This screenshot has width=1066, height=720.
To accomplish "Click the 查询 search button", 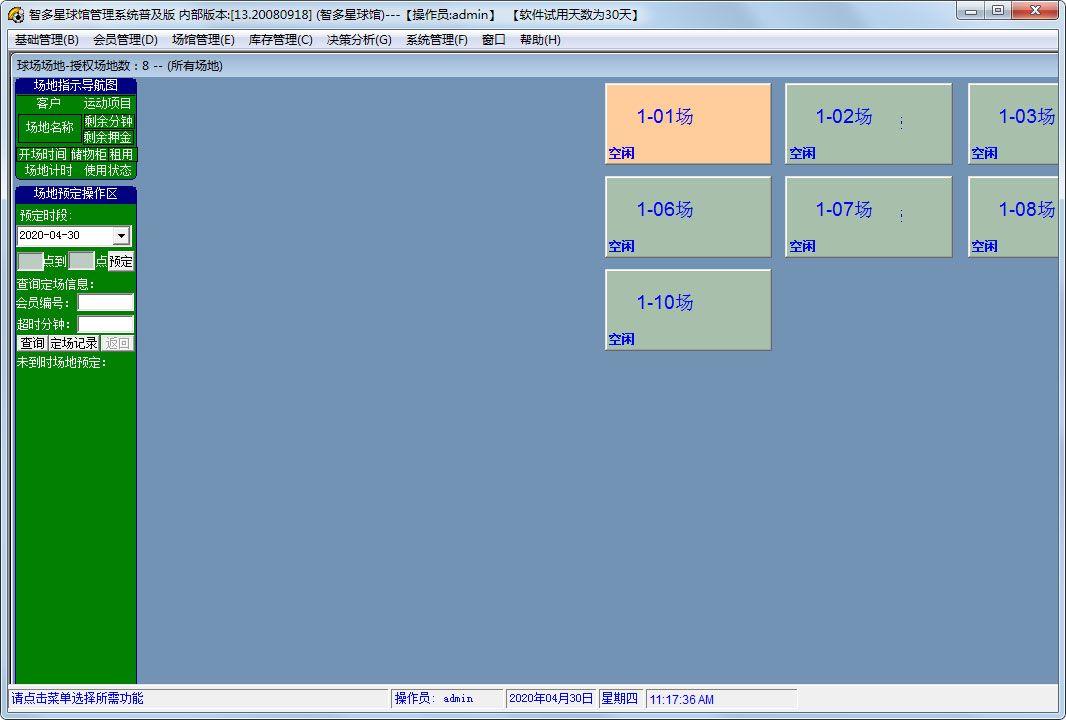I will [32, 343].
